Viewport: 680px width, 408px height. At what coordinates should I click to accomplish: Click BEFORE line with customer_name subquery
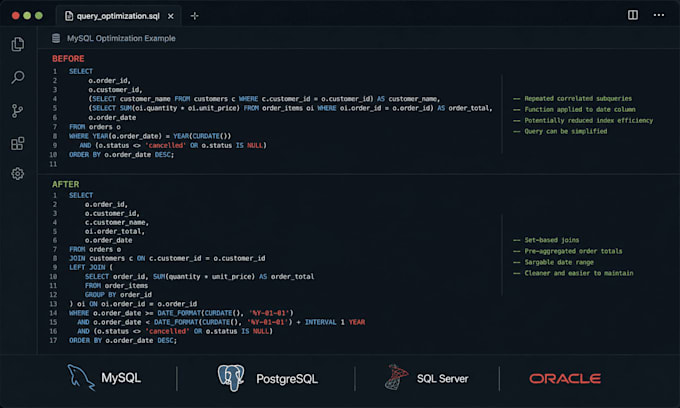pos(264,99)
